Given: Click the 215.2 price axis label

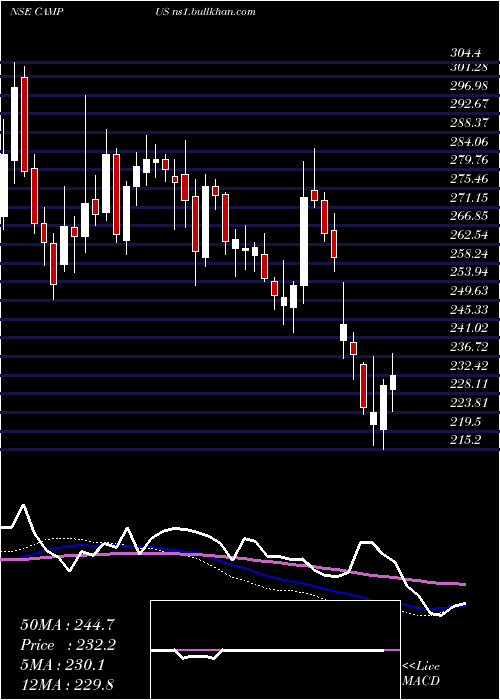Looking at the screenshot, I should tap(466, 440).
